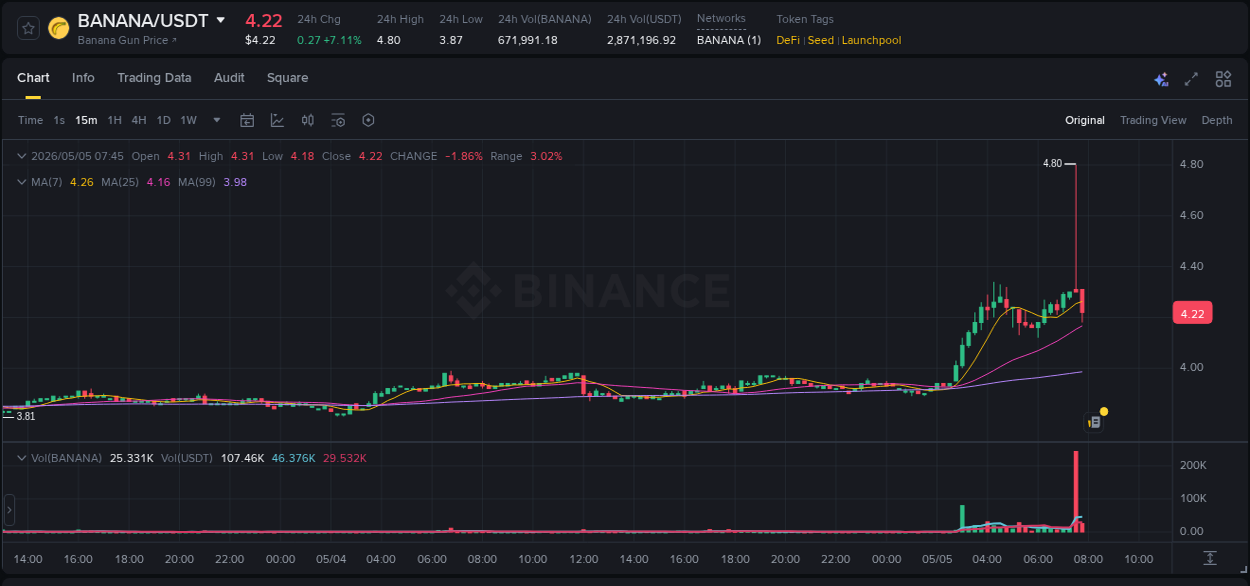
Task: Select the Launchpool token tag
Action: click(872, 40)
